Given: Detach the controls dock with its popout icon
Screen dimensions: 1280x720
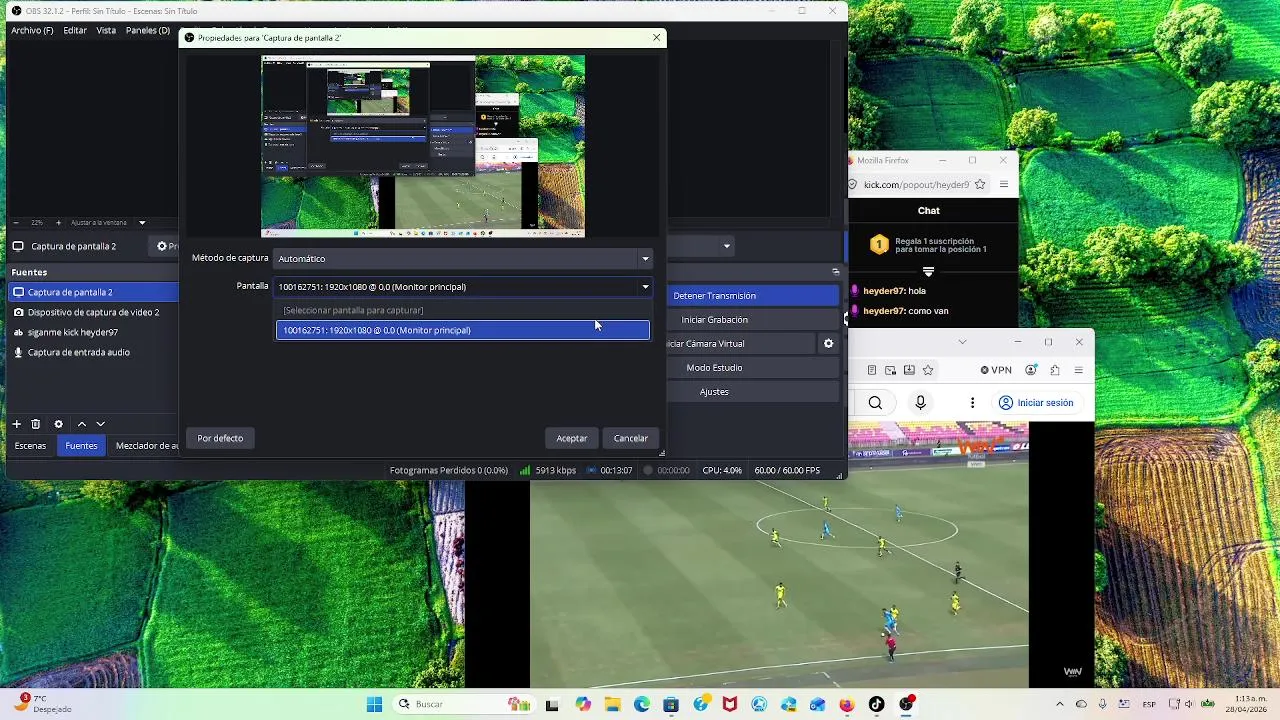Looking at the screenshot, I should 836,272.
